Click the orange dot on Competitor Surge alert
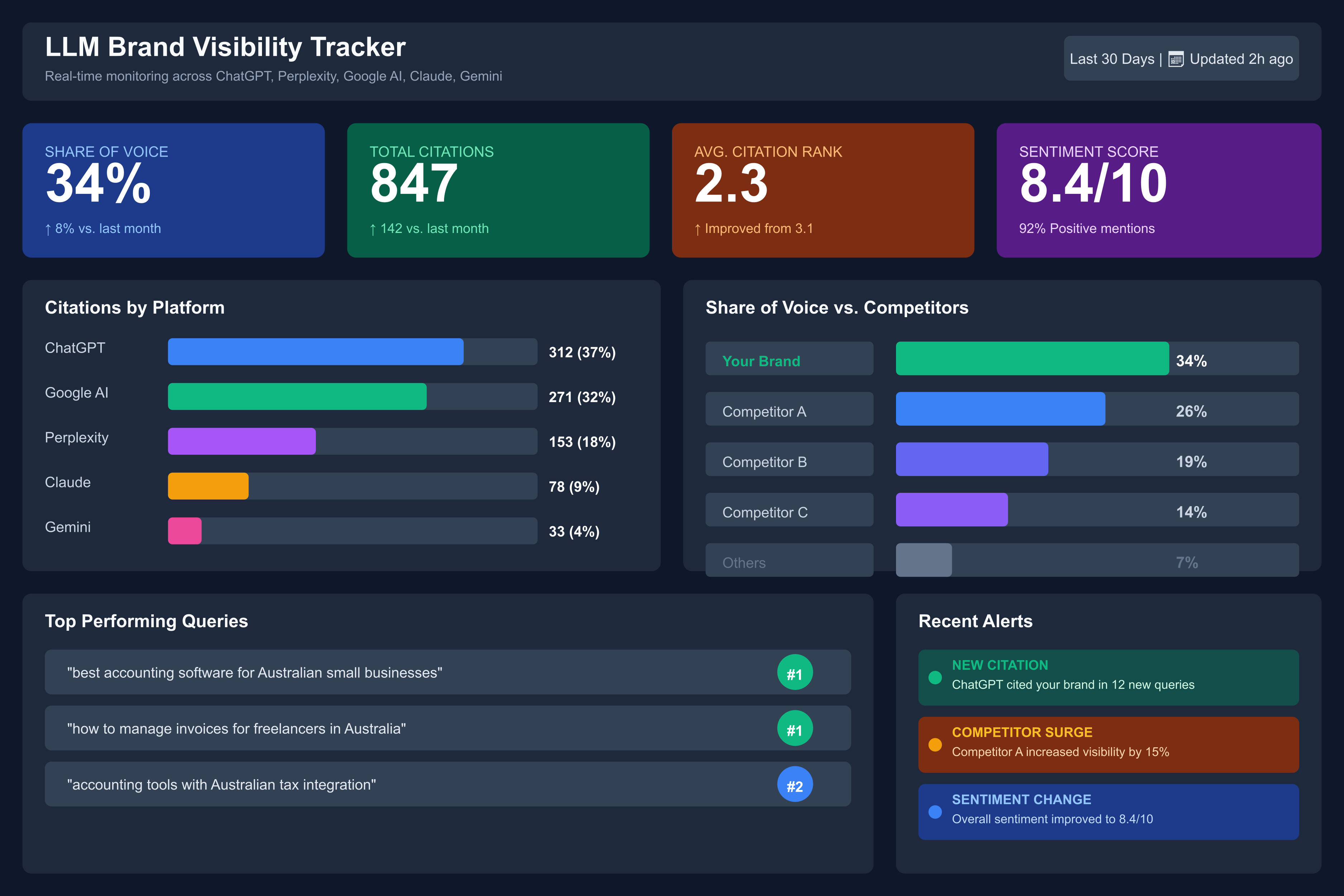Viewport: 1344px width, 896px height. [935, 744]
